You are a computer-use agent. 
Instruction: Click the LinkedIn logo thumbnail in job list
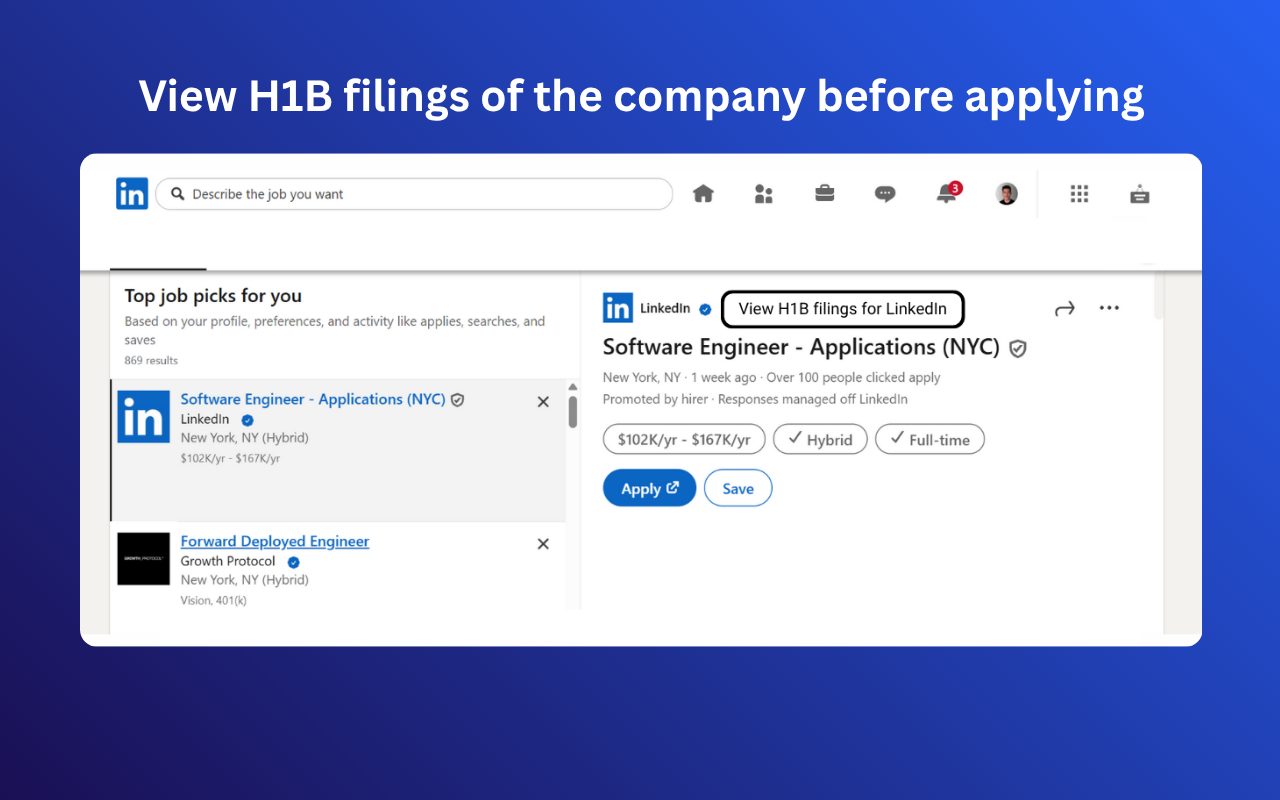click(143, 416)
